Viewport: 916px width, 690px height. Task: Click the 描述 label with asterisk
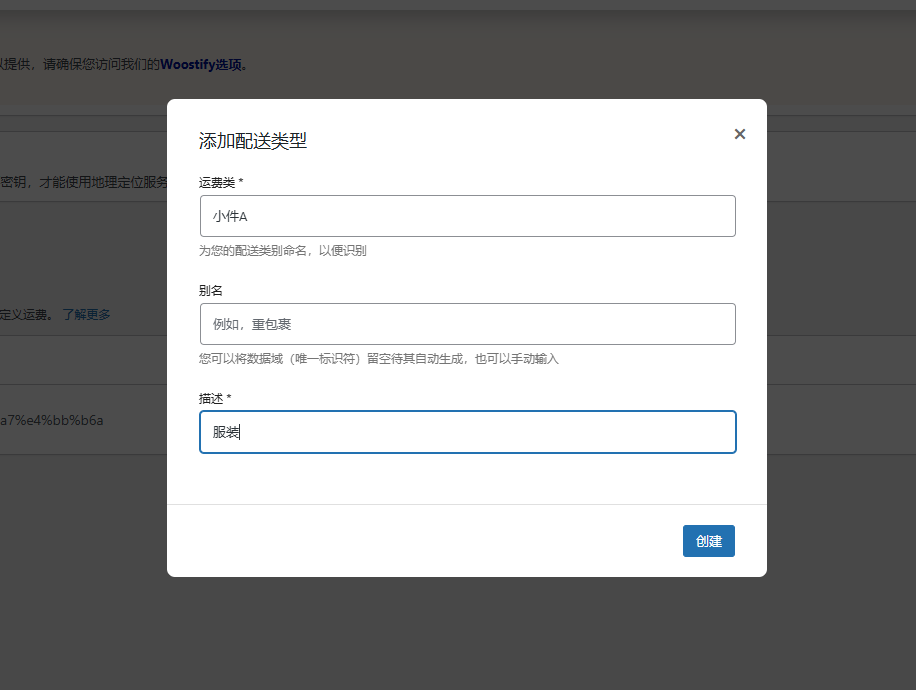tap(210, 398)
